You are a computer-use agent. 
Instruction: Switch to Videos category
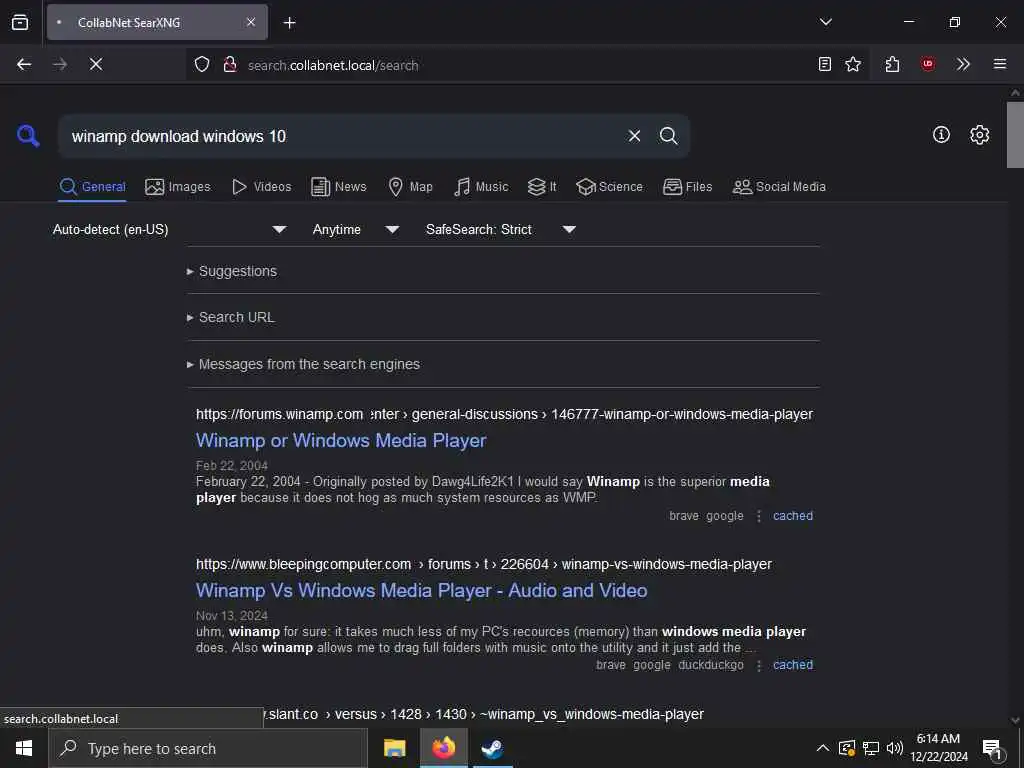(261, 187)
